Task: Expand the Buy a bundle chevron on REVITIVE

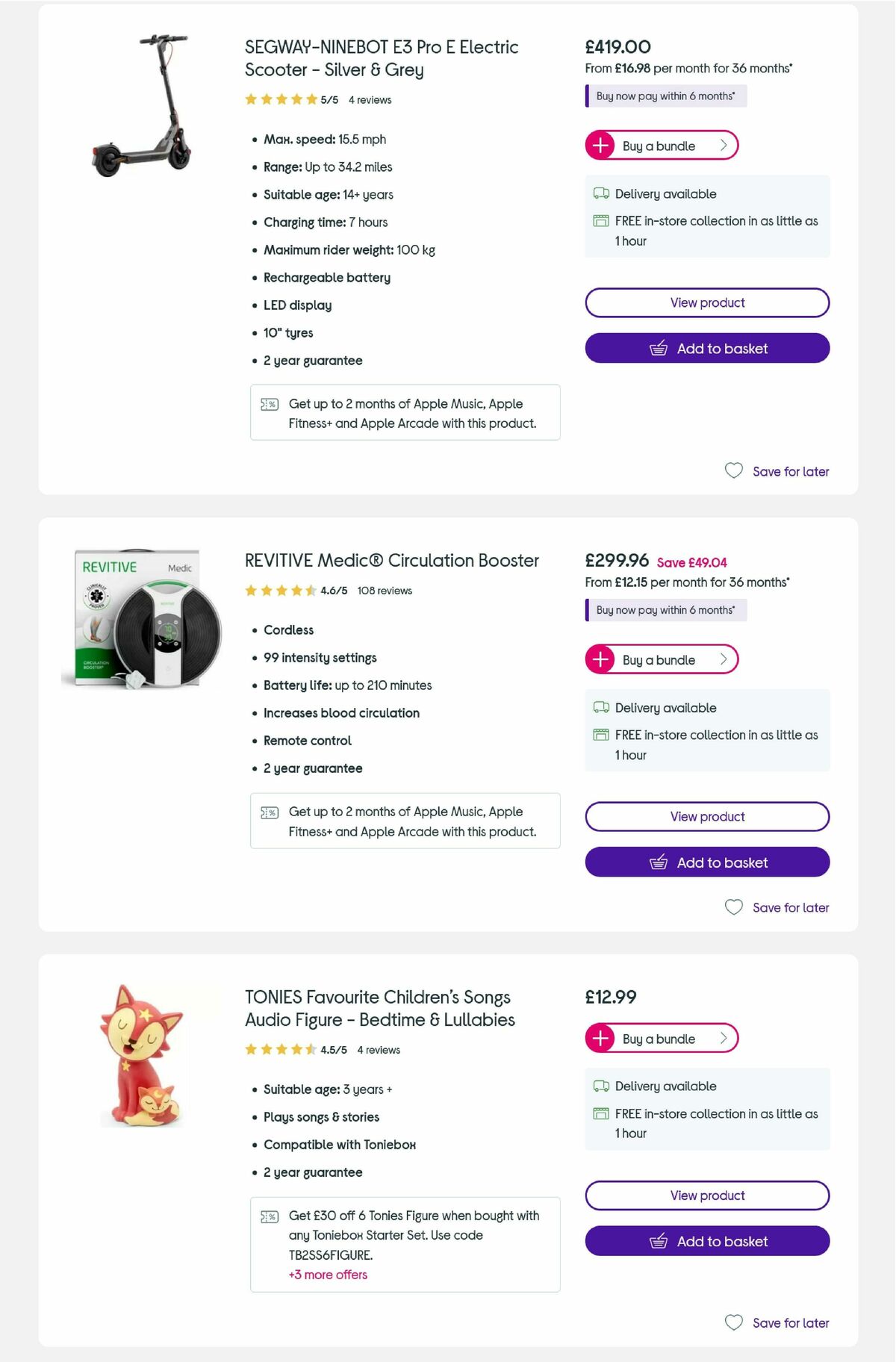Action: pos(723,659)
